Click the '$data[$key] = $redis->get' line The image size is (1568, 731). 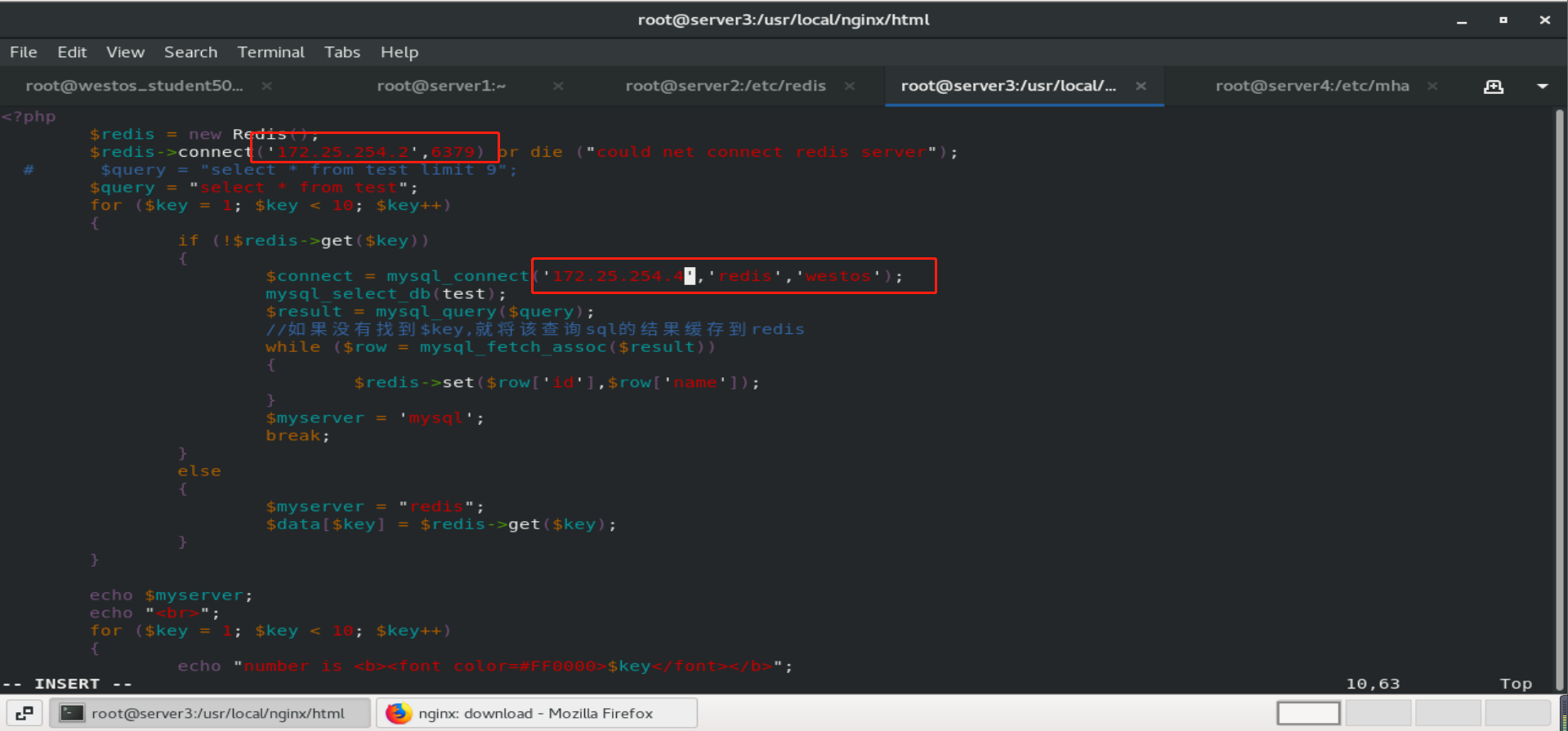click(x=441, y=524)
